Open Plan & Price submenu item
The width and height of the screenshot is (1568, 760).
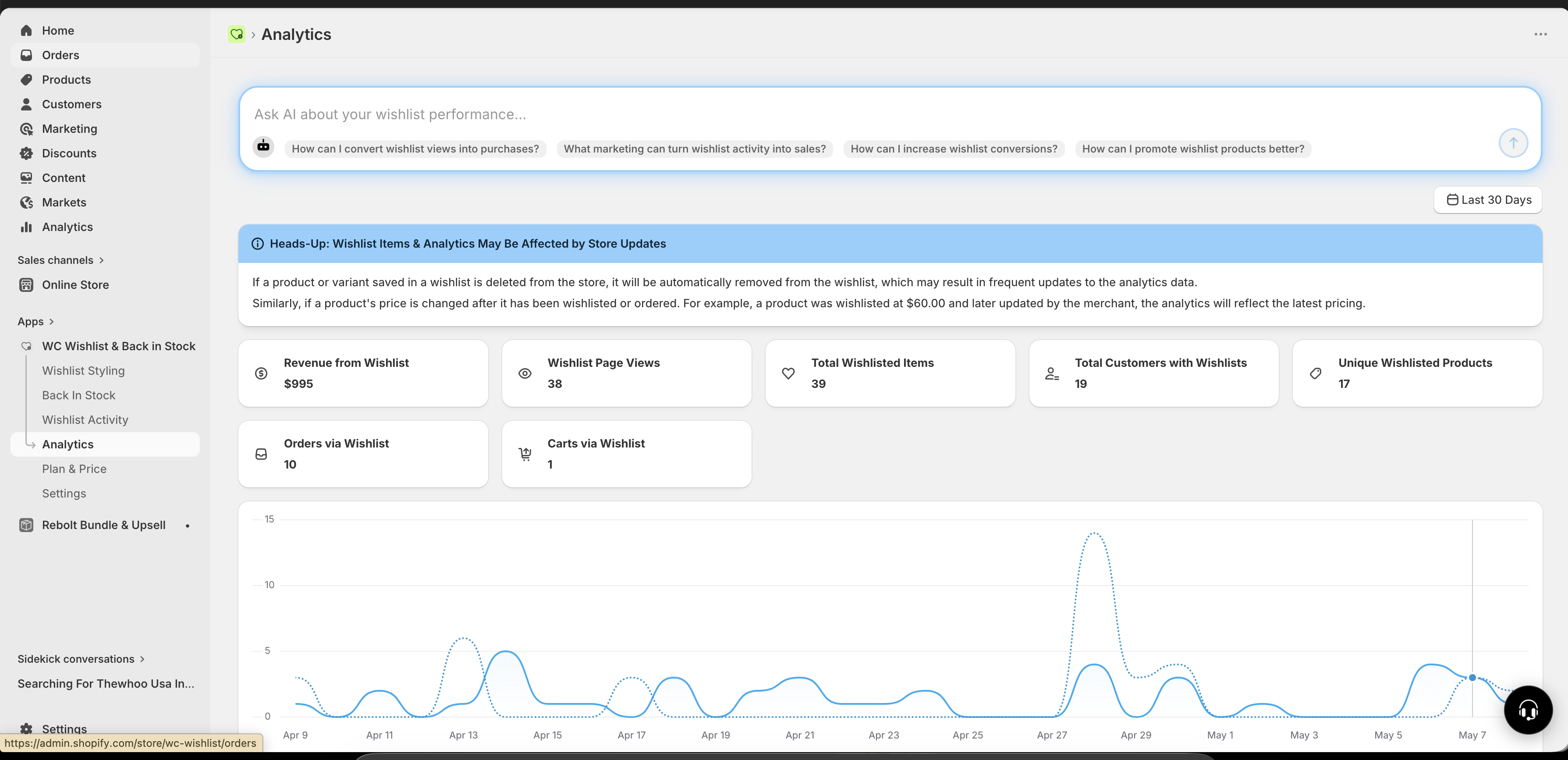(x=74, y=469)
